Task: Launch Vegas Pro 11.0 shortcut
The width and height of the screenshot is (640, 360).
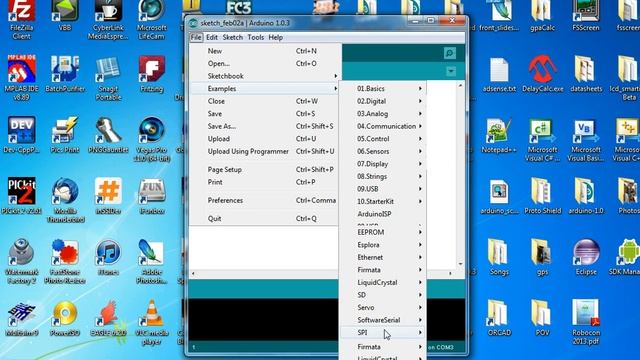Action: 151,139
